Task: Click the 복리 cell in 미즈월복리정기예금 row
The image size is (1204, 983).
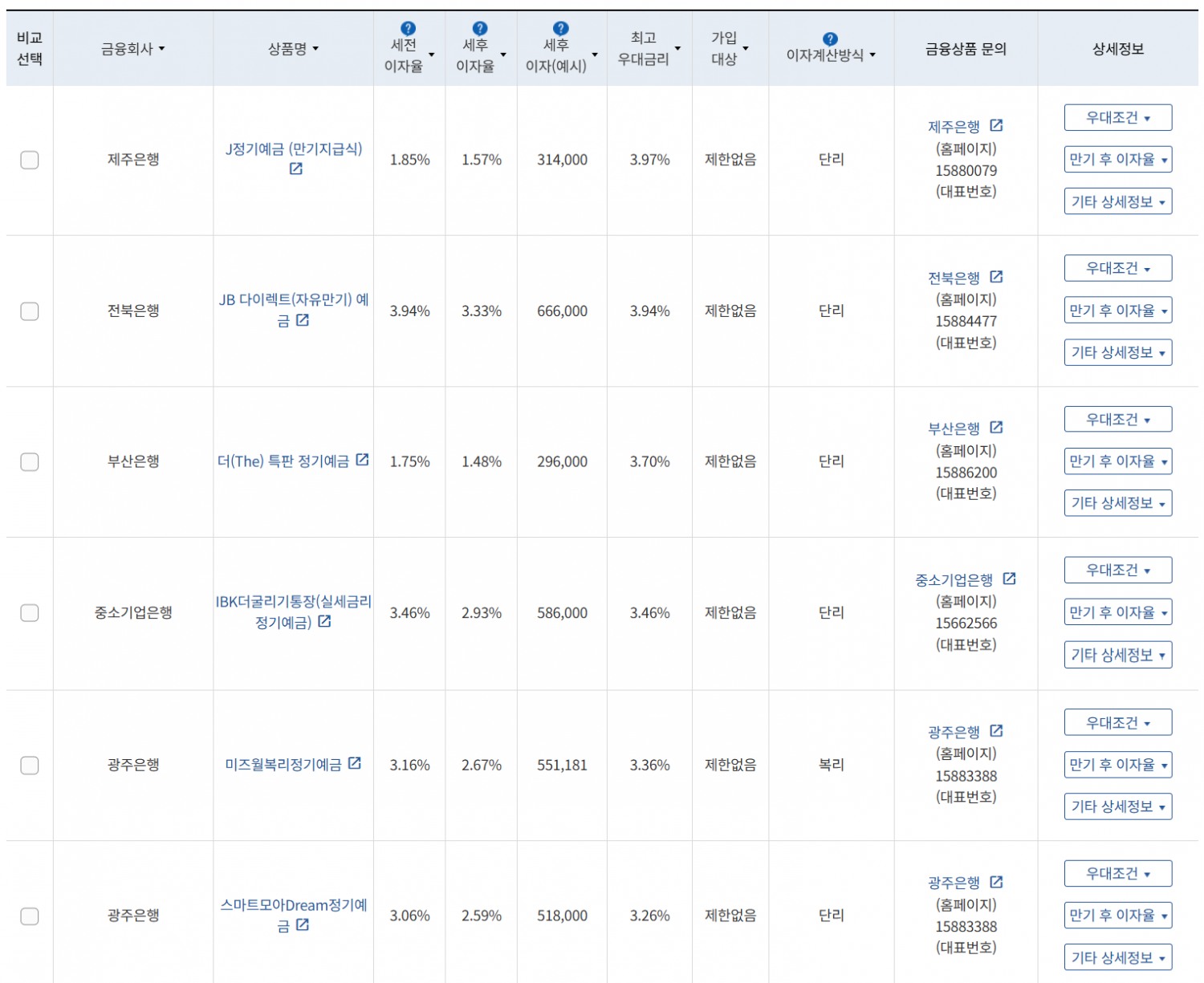Action: pyautogui.click(x=831, y=765)
